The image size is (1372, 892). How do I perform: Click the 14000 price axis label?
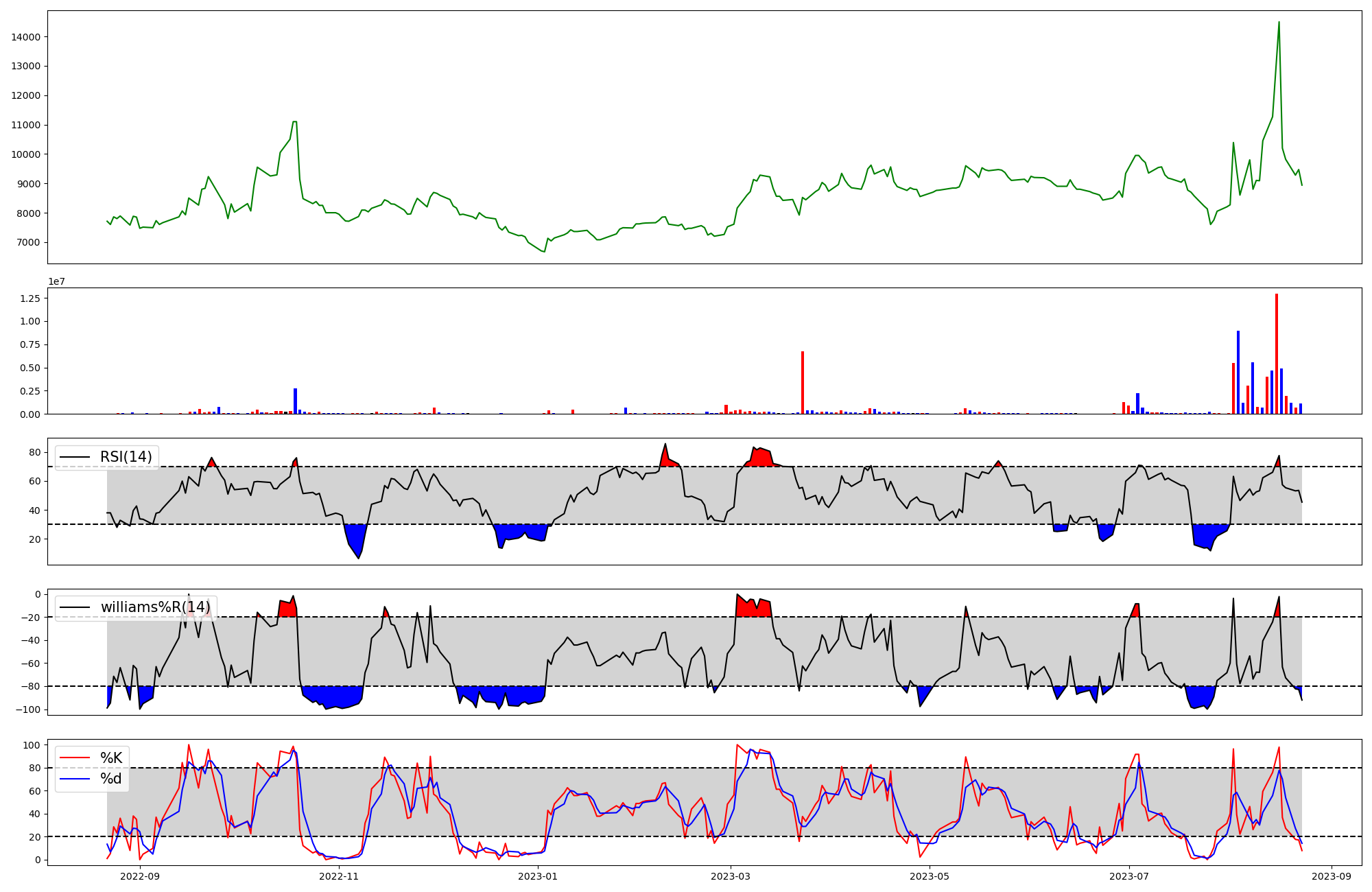[26, 36]
